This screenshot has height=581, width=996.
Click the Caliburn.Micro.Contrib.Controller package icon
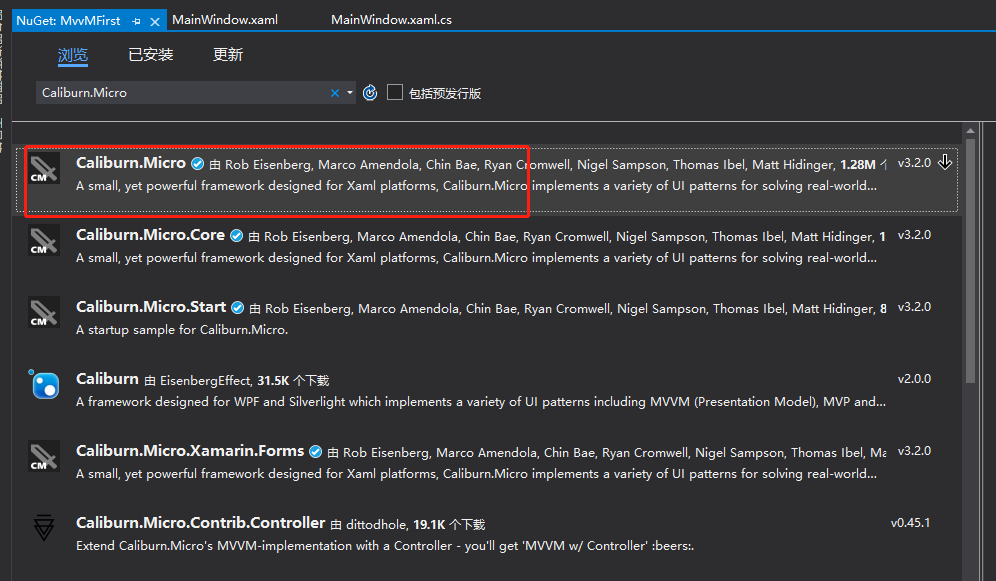44,528
